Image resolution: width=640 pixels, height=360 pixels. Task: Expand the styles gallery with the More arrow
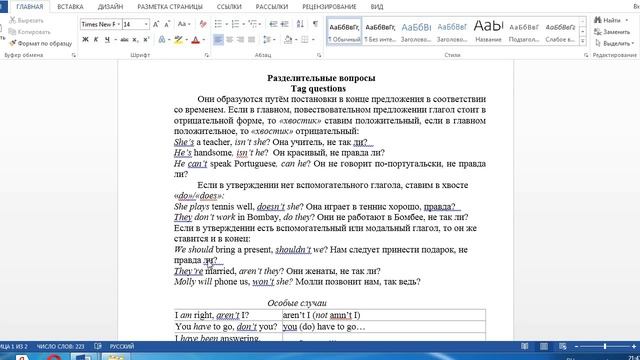point(582,41)
